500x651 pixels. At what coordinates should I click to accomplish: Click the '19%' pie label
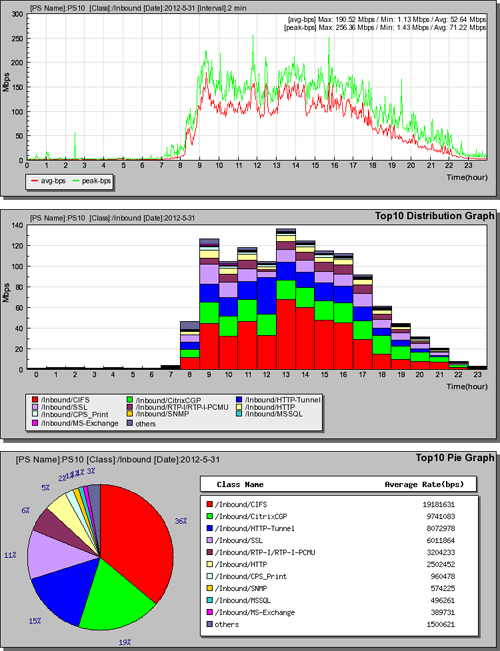(x=125, y=642)
